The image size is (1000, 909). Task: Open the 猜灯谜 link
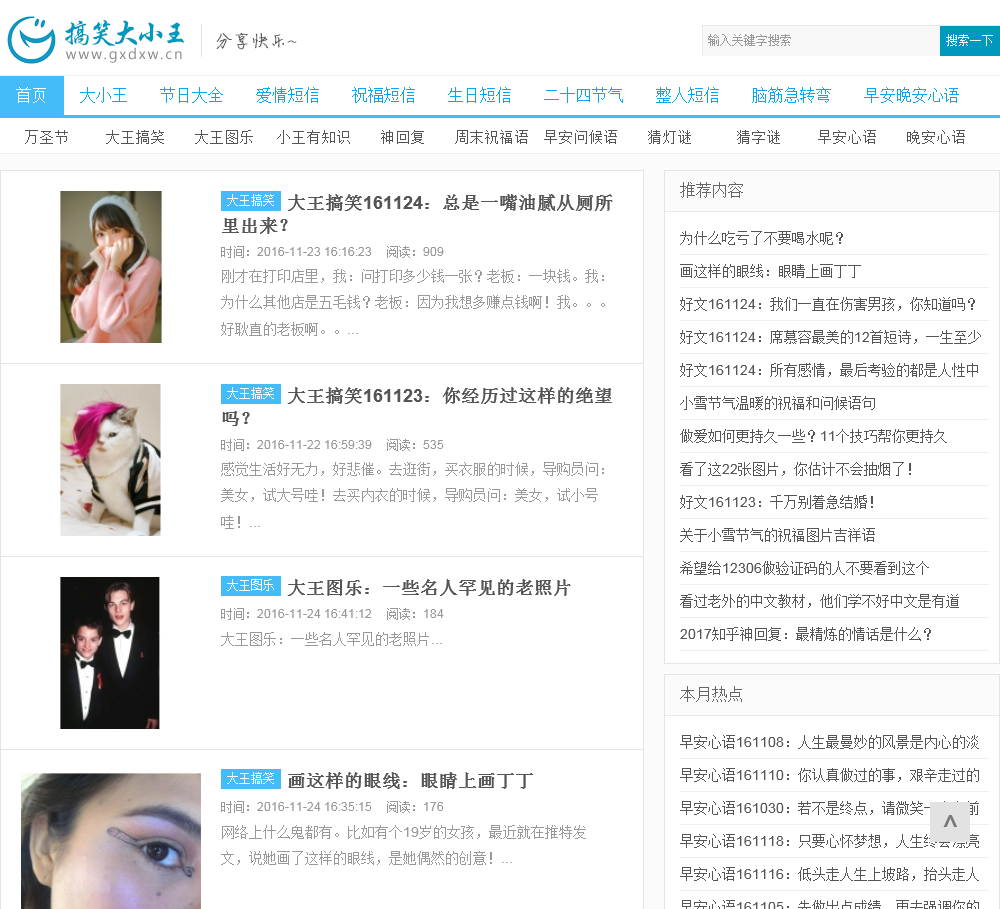click(x=670, y=137)
